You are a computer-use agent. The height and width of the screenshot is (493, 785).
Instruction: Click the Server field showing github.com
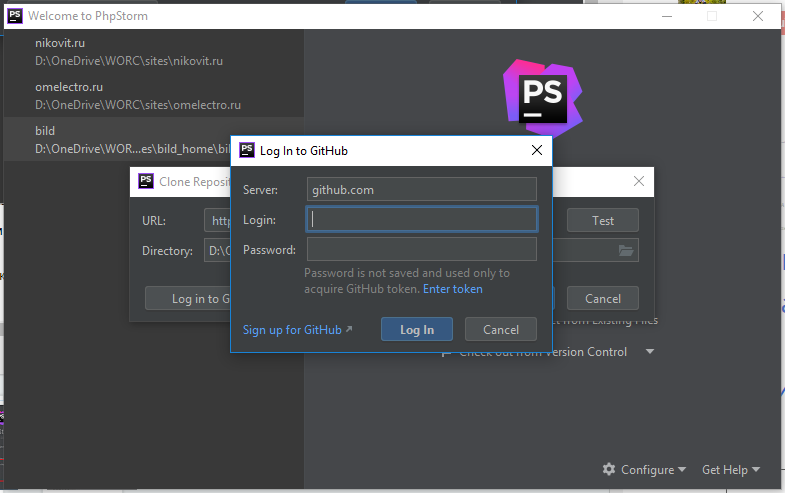[422, 189]
